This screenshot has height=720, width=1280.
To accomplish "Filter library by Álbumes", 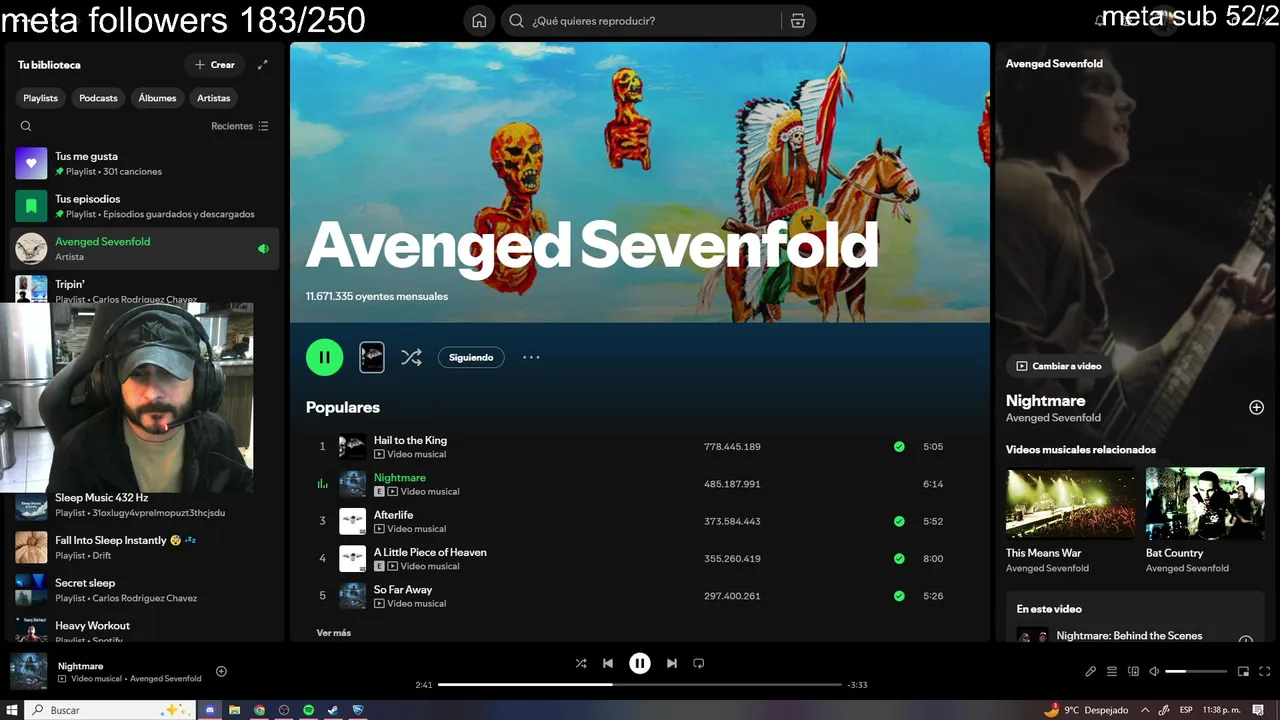I will click(157, 98).
